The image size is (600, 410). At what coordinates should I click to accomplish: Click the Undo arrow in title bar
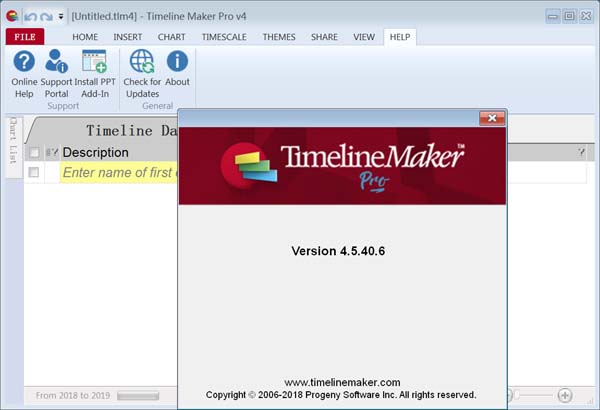tap(30, 16)
